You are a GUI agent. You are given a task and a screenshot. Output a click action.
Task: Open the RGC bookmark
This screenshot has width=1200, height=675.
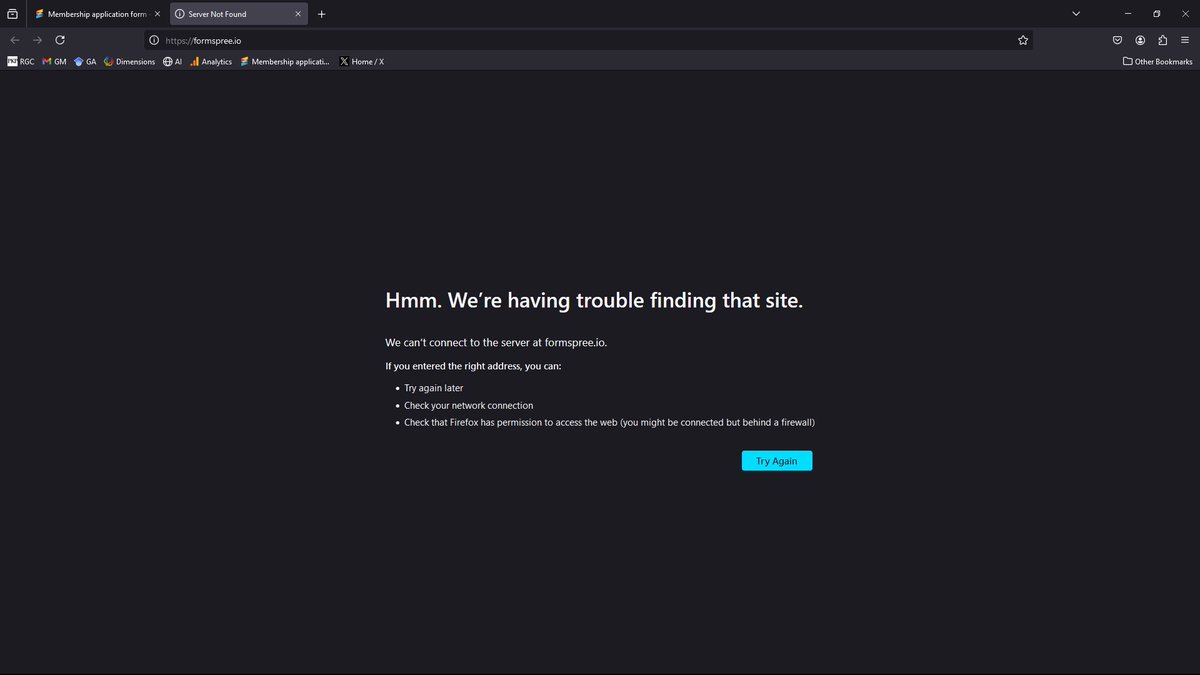[21, 61]
